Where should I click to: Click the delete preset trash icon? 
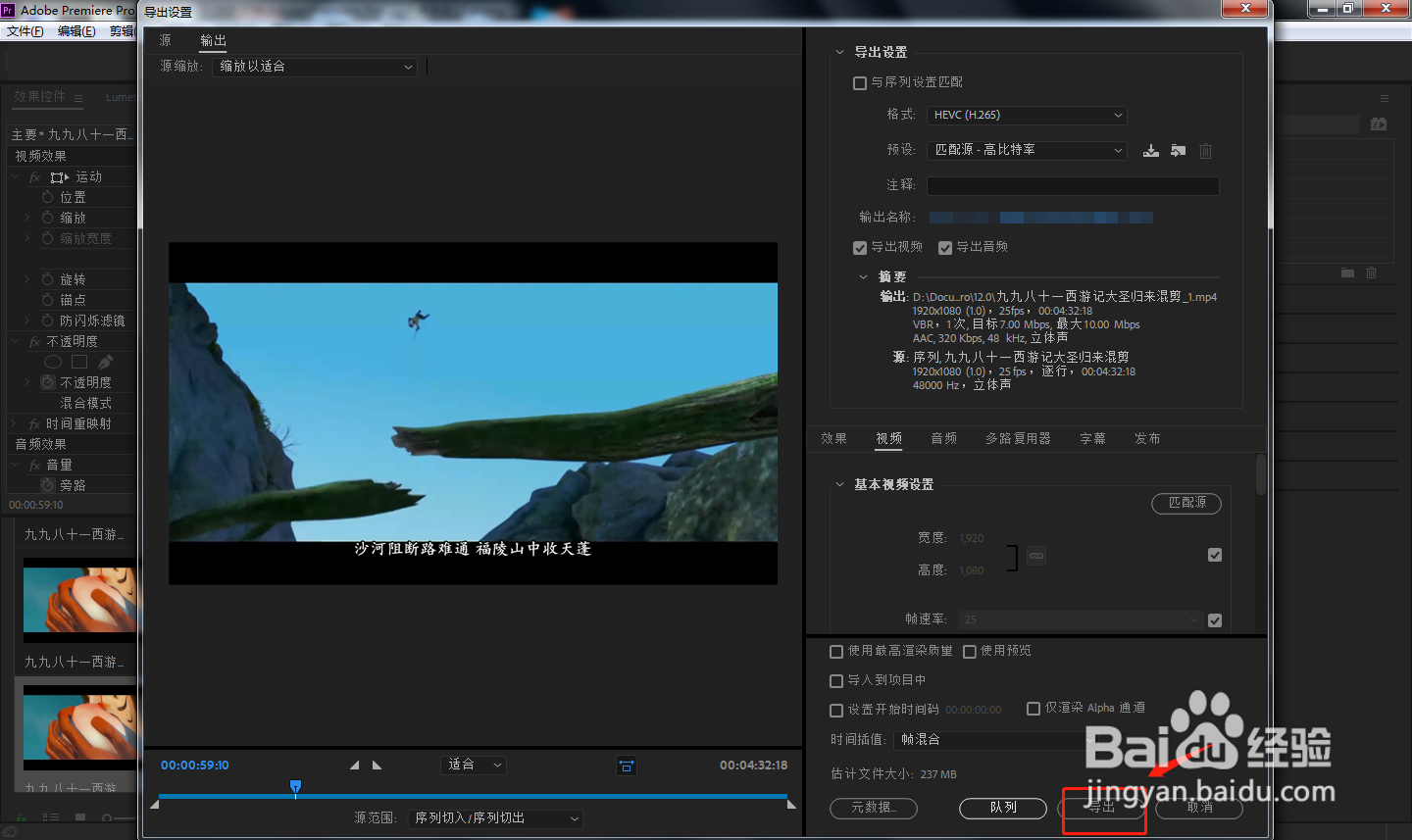[x=1206, y=151]
